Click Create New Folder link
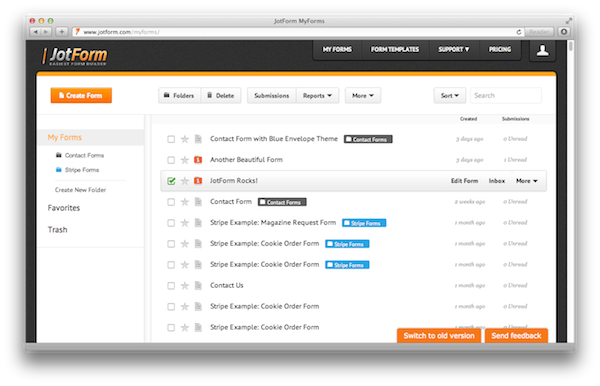The image size is (600, 386). pos(80,190)
